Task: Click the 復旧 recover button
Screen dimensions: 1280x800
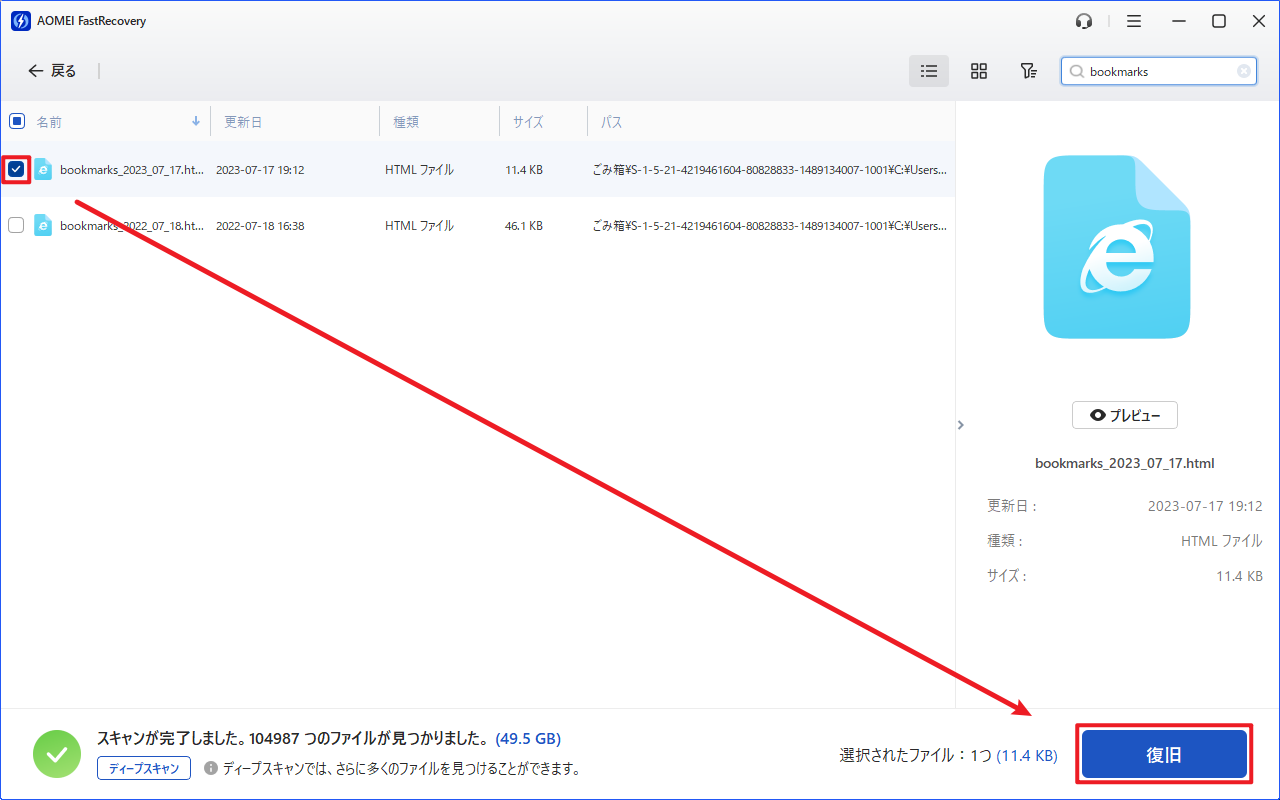Action: [1165, 755]
